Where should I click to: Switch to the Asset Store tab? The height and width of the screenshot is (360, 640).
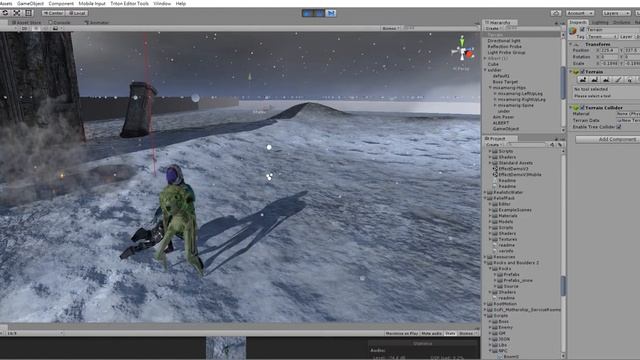[x=27, y=22]
